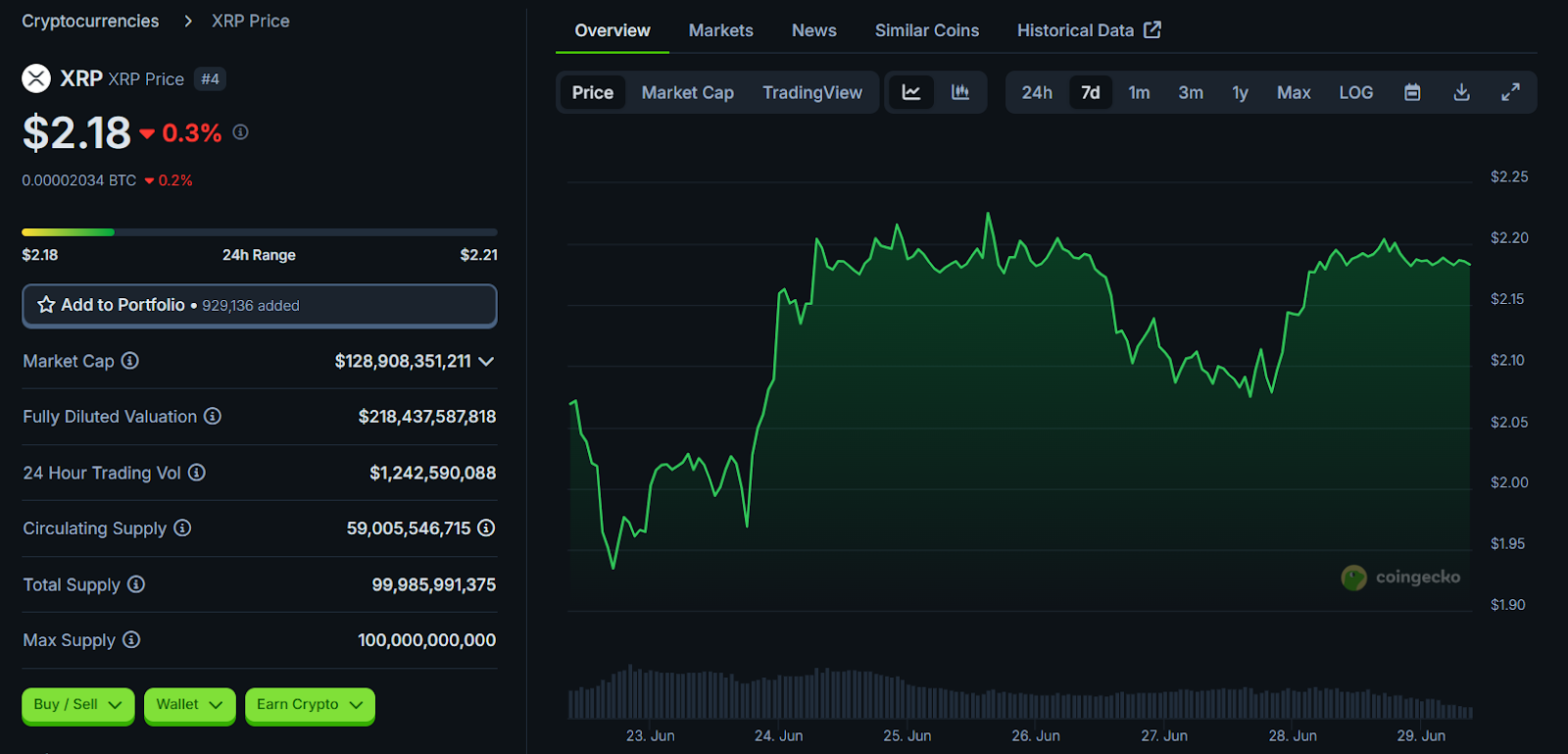Open Market Cap info tooltip icon
The height and width of the screenshot is (754, 1568).
click(129, 361)
